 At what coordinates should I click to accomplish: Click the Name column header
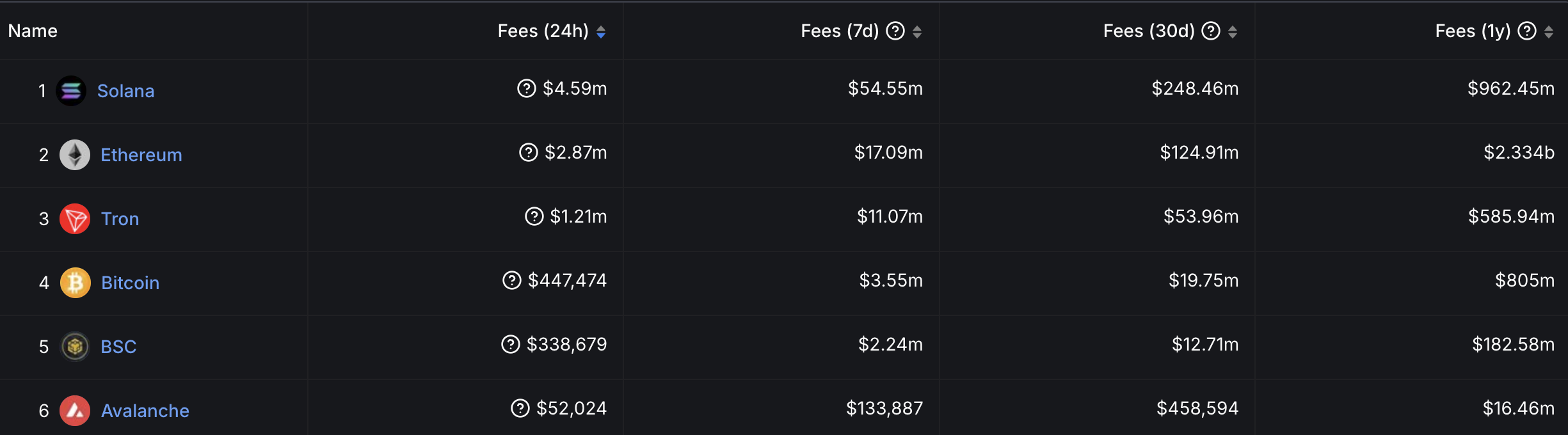(x=31, y=30)
